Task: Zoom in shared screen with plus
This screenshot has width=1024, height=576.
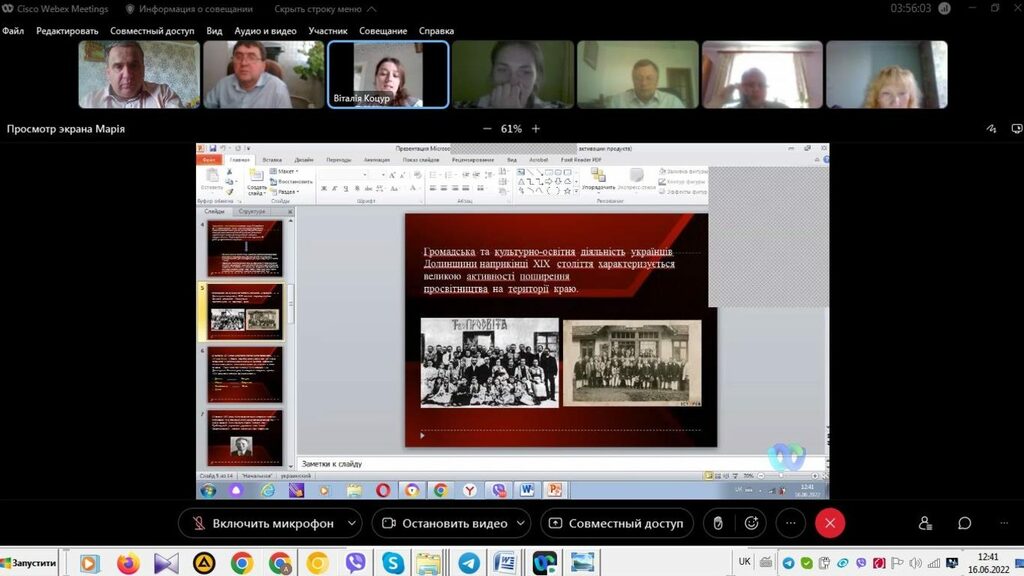Action: [x=536, y=129]
